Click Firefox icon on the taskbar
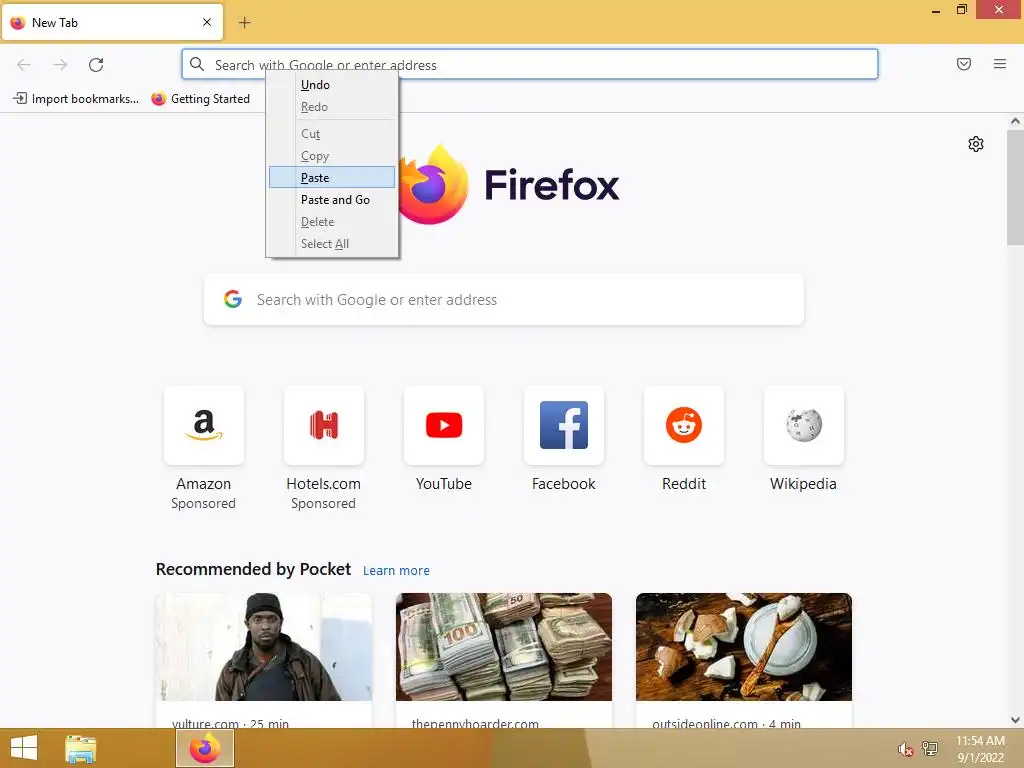This screenshot has height=768, width=1024. (205, 748)
